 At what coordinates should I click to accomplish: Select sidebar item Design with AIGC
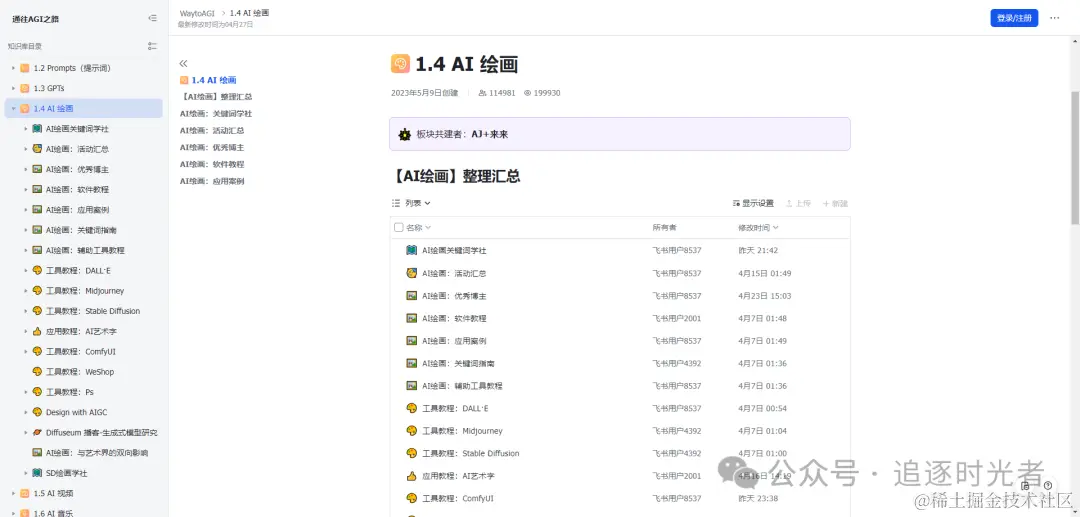[76, 412]
